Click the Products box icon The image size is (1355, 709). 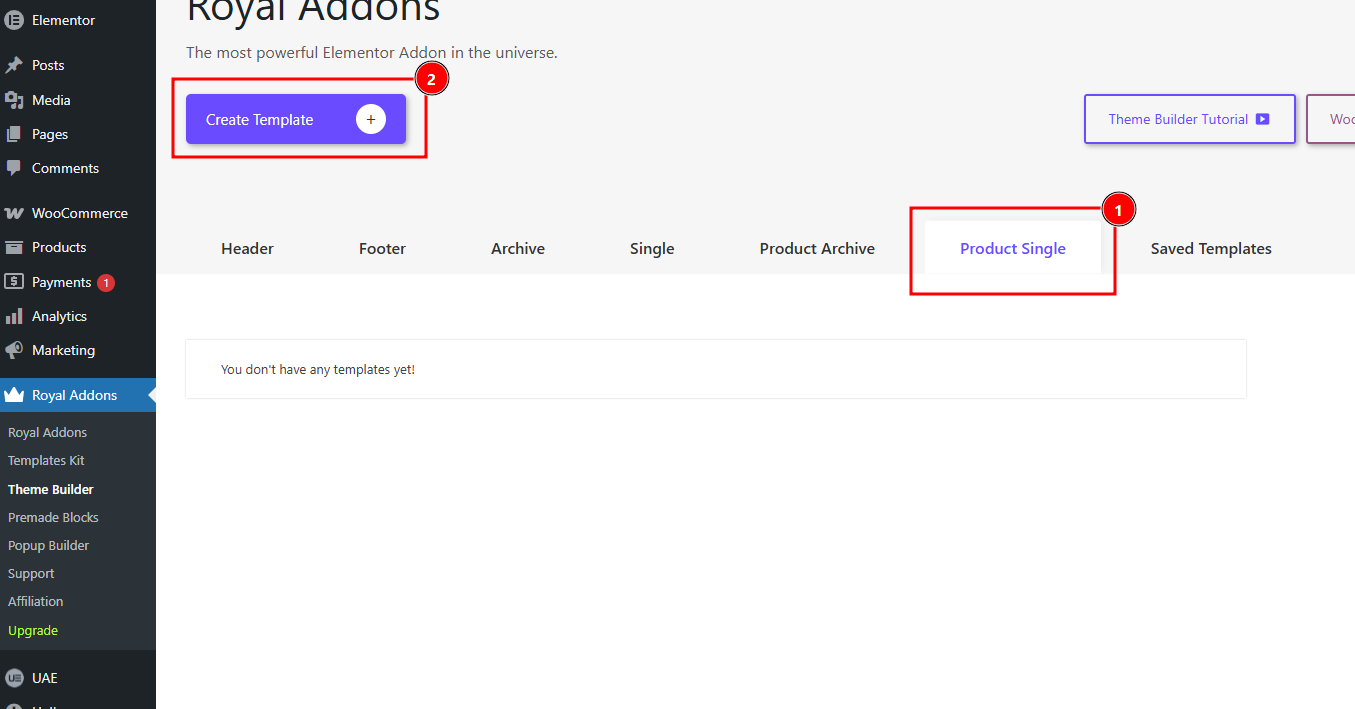click(x=14, y=247)
